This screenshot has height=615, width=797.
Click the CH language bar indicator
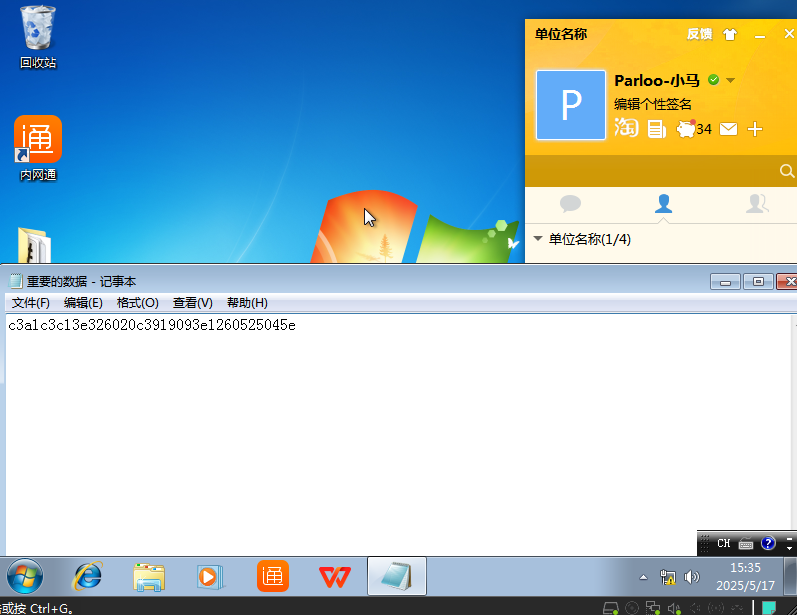(x=723, y=543)
